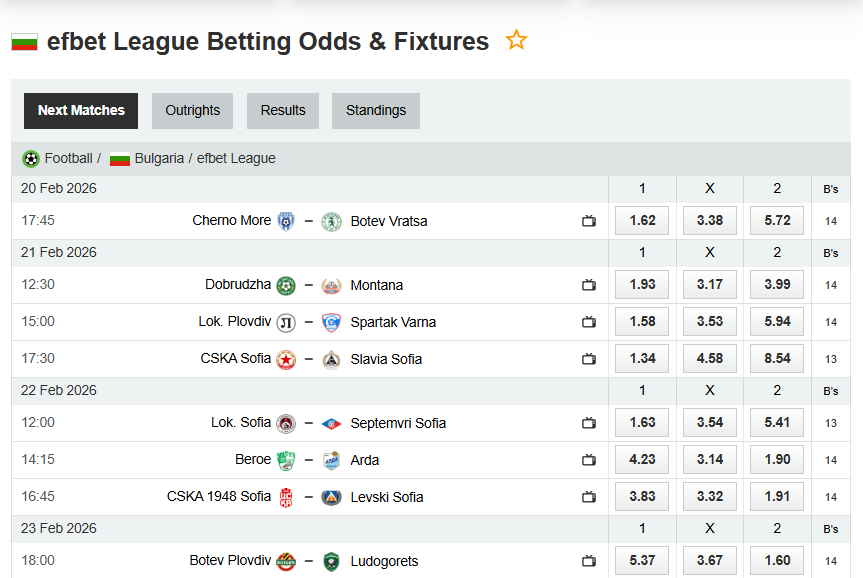Select the Botev Vratsa team logo
This screenshot has width=863, height=578.
point(331,220)
